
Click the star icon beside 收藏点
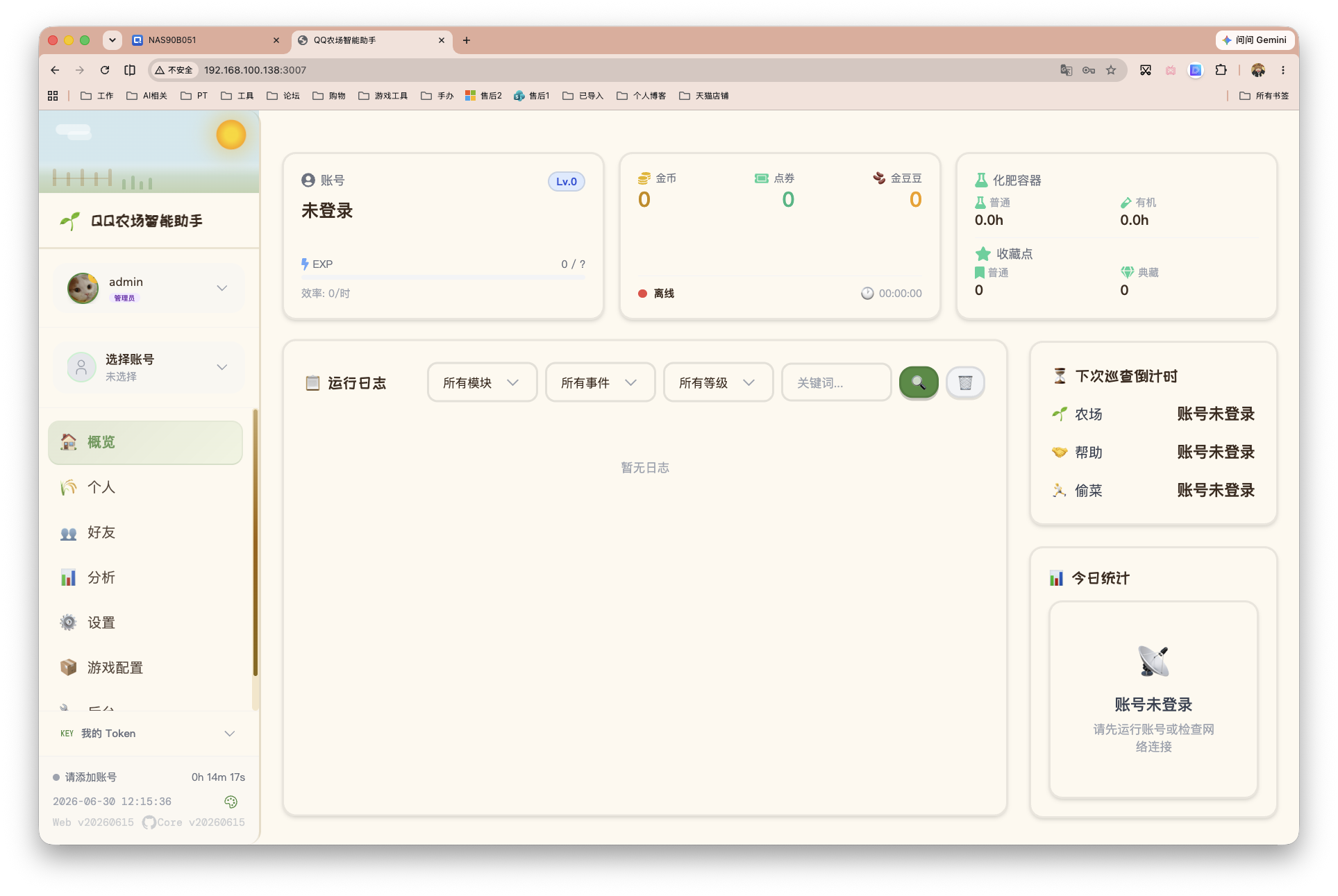pyautogui.click(x=982, y=254)
